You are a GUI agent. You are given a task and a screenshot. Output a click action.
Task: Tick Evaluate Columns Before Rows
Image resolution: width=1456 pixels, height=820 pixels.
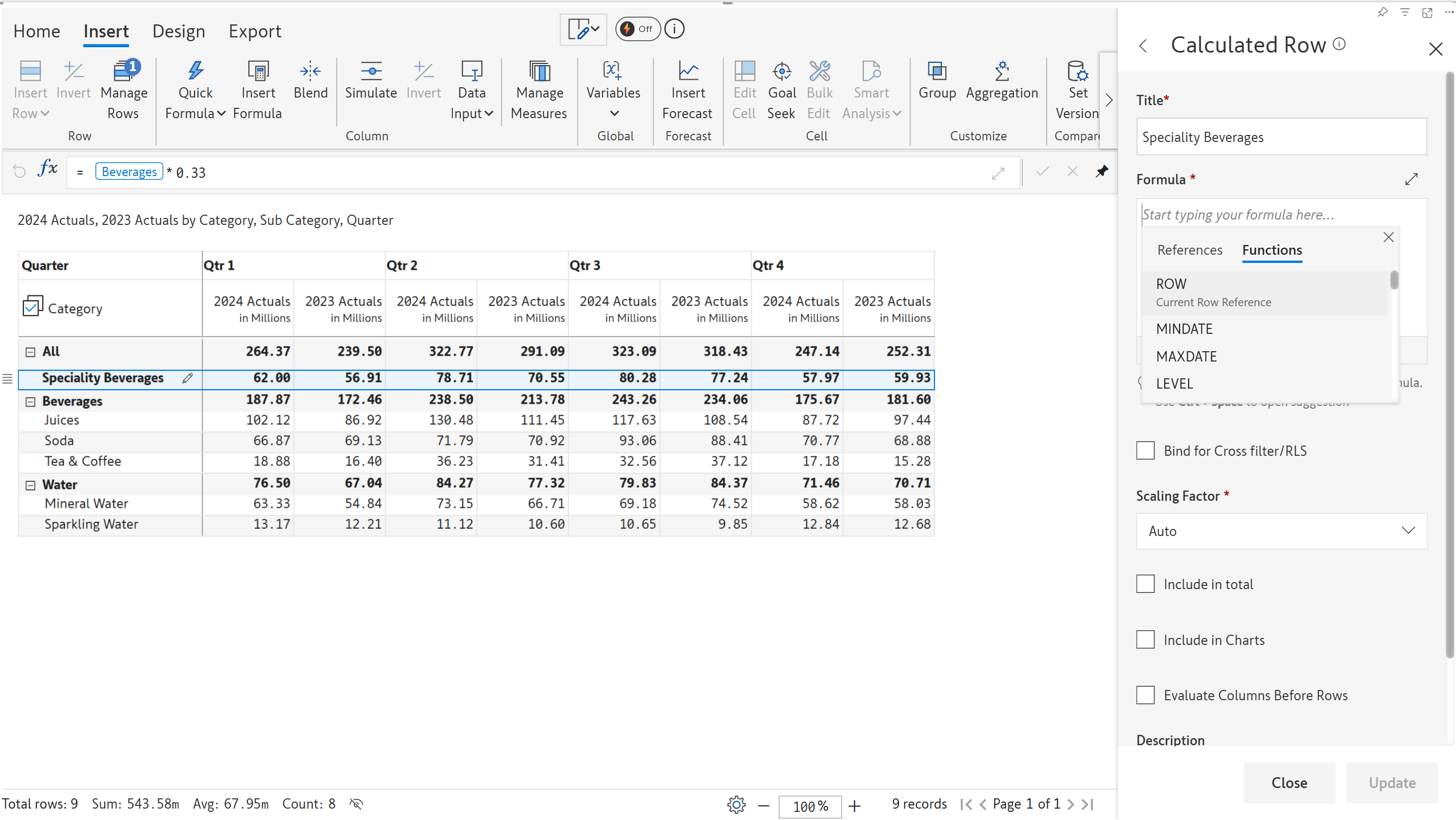pos(1145,695)
